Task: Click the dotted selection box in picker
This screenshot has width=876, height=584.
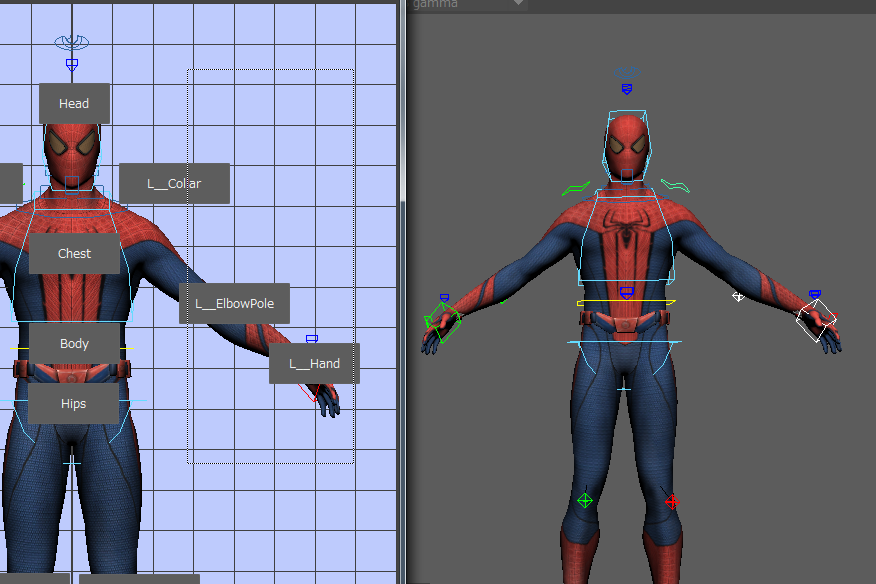Action: [x=270, y=266]
